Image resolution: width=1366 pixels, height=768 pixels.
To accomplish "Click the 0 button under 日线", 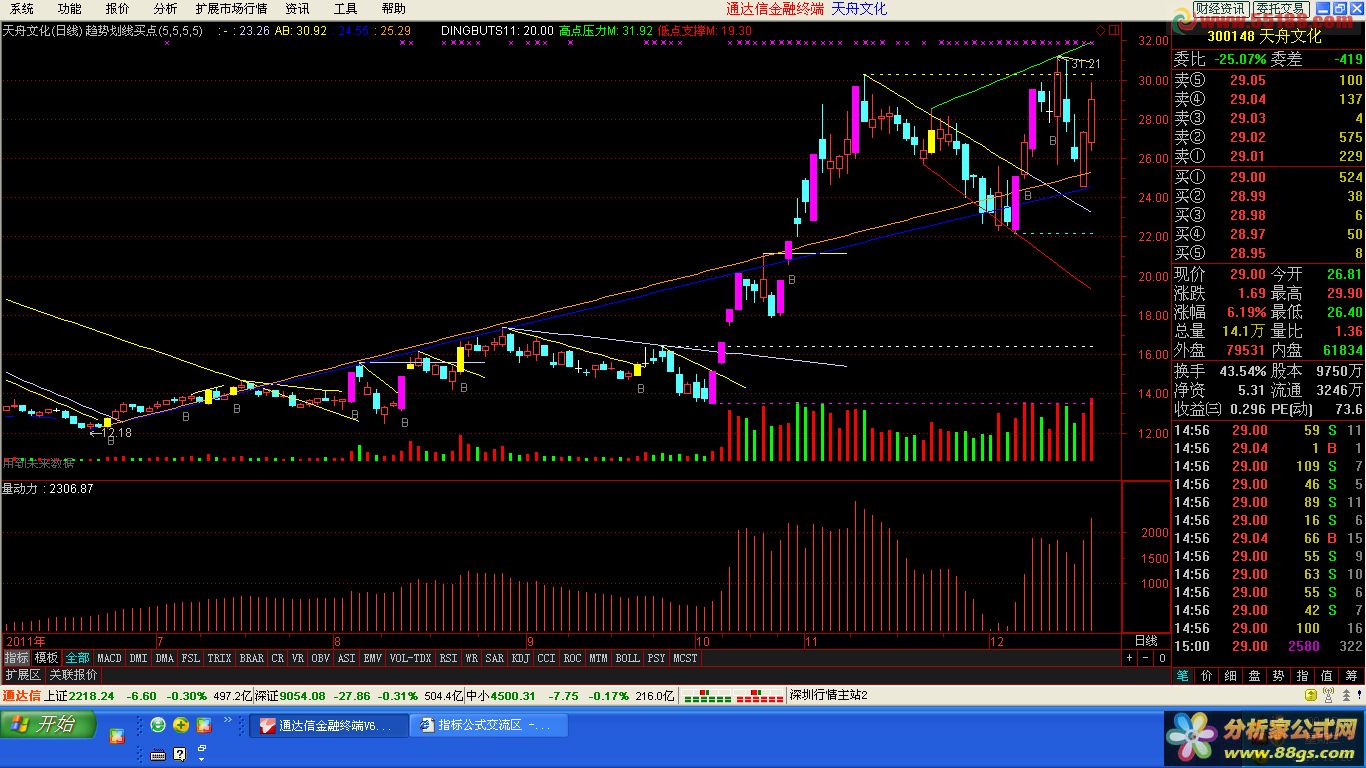I will 1161,658.
